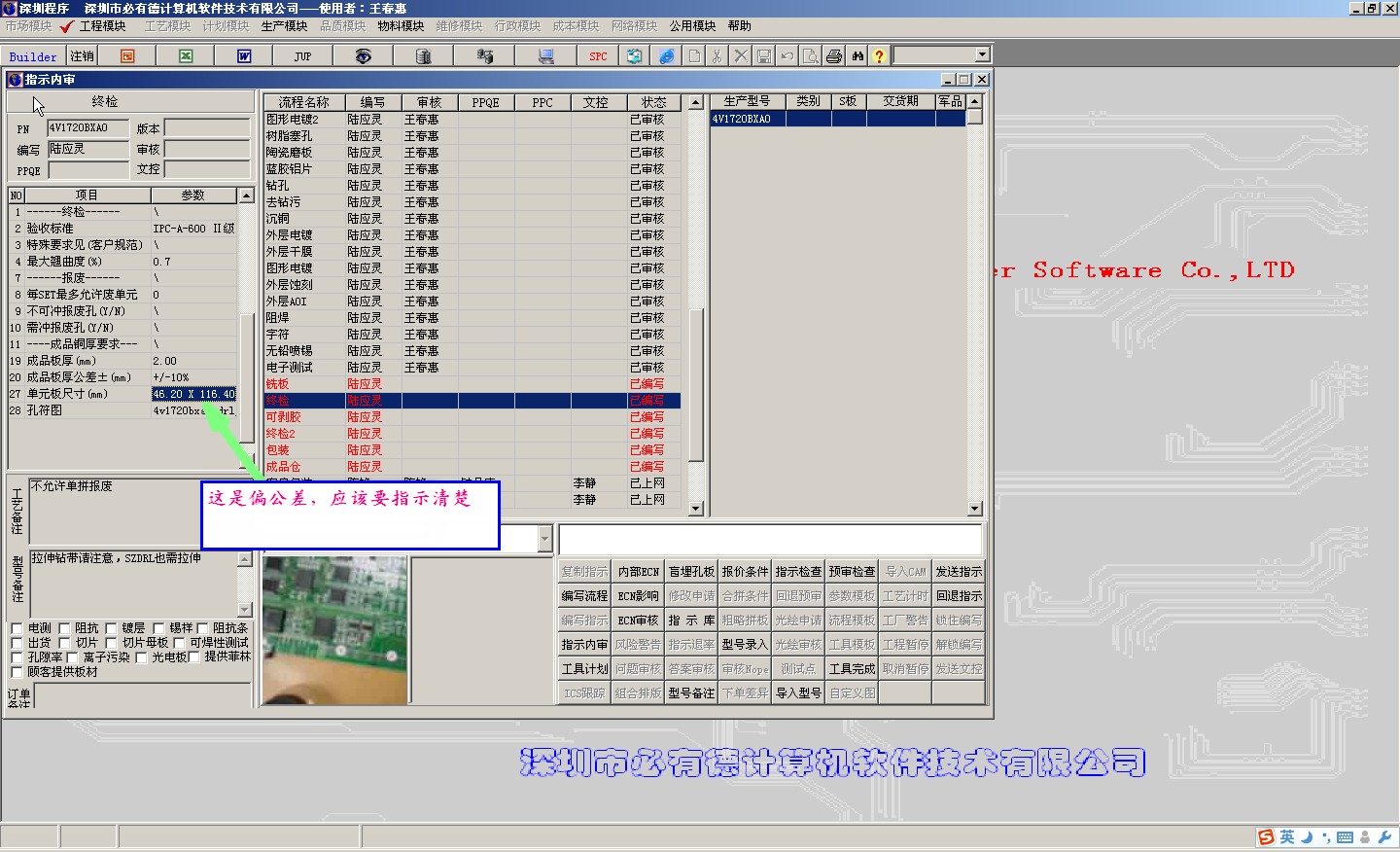Tick the 切片母板 checkbox

(111, 643)
